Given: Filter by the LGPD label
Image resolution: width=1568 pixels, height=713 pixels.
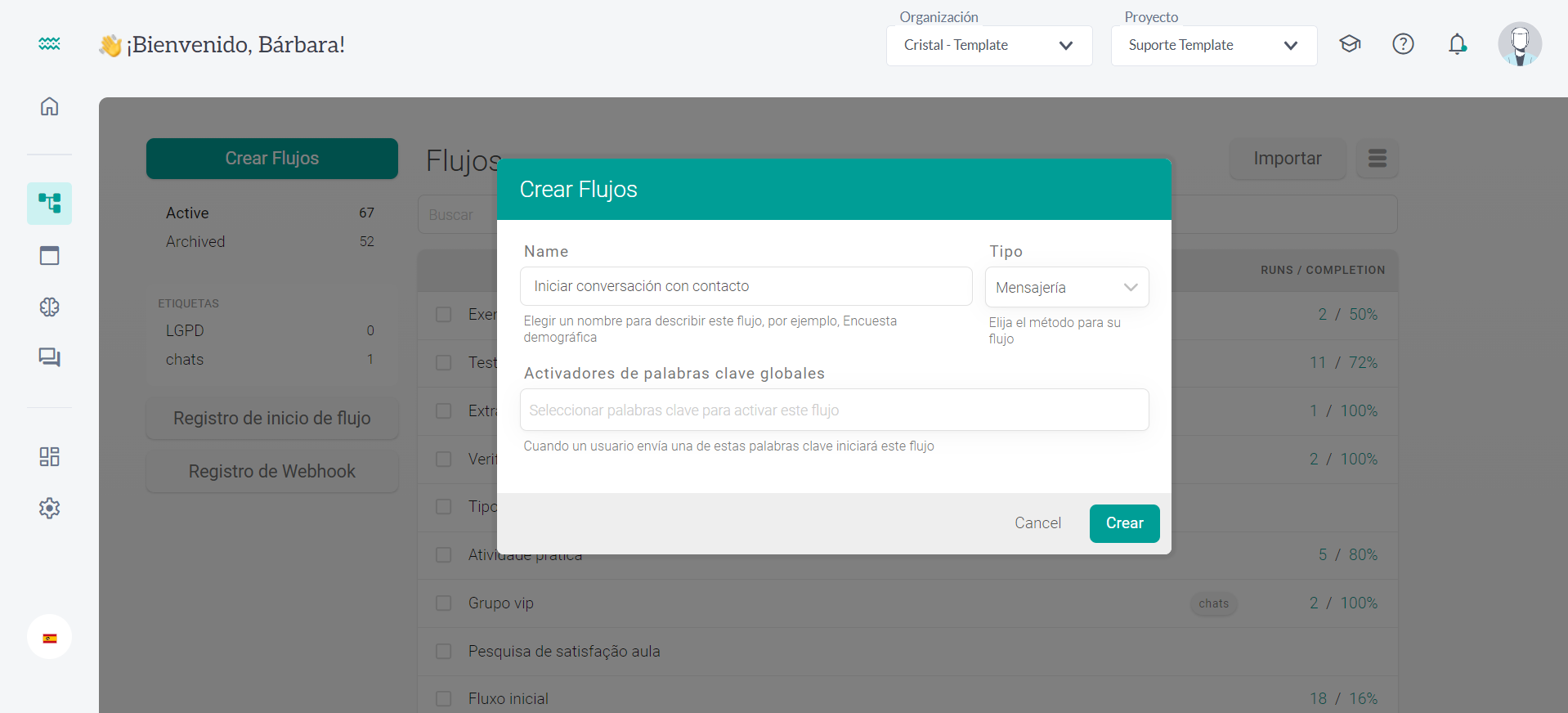Looking at the screenshot, I should 185,331.
